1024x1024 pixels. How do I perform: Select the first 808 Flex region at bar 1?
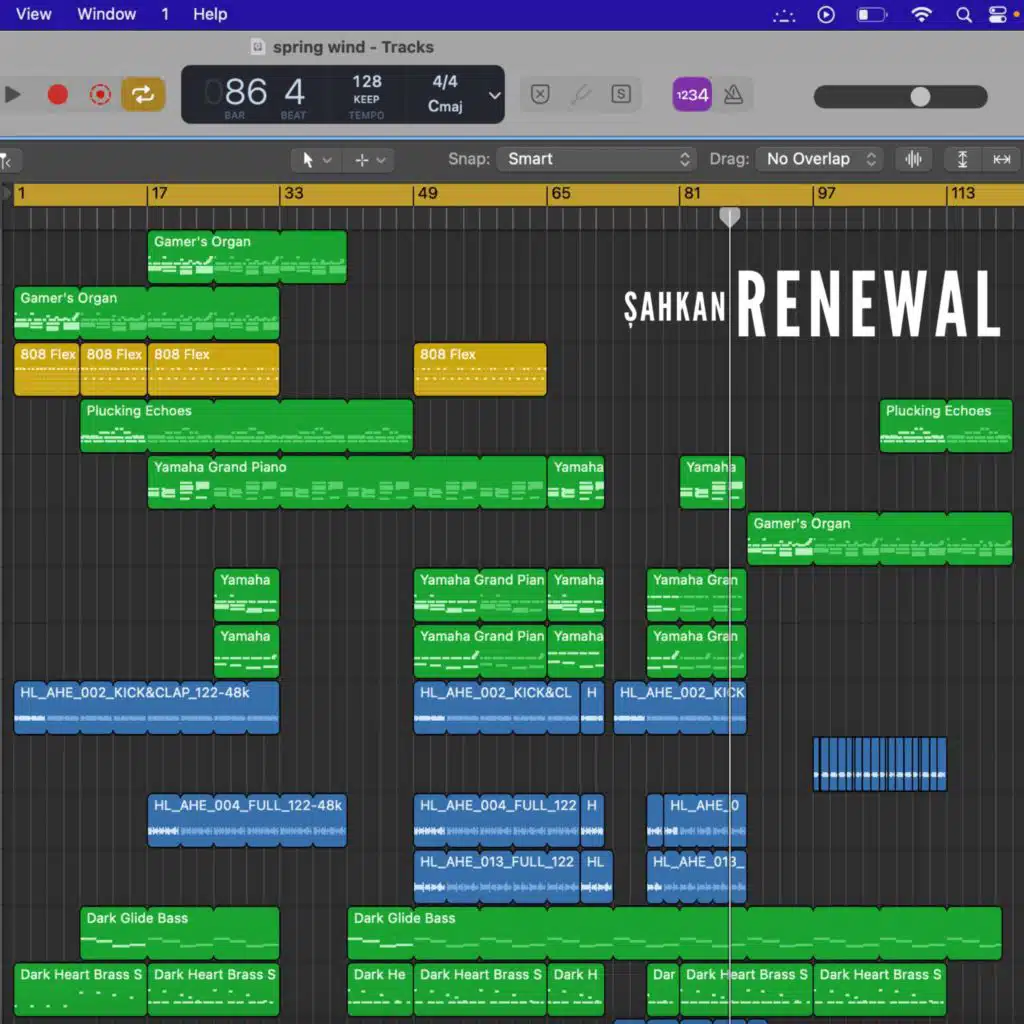click(x=46, y=370)
